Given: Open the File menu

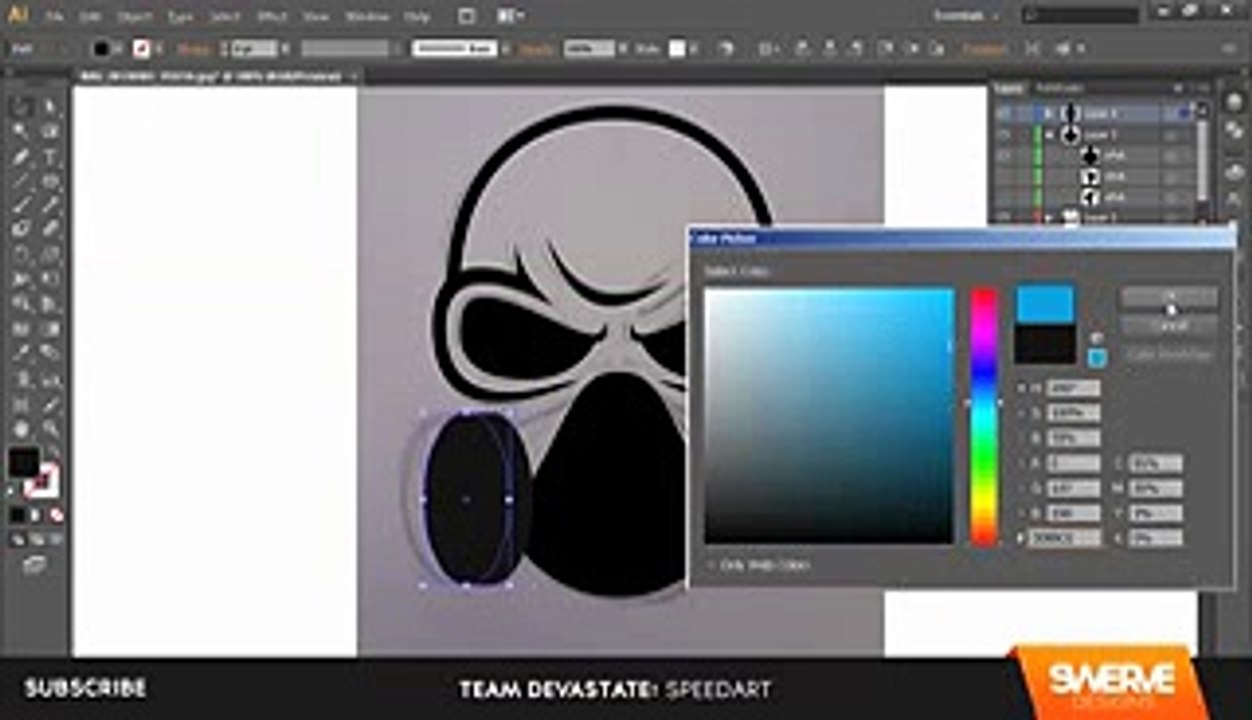Looking at the screenshot, I should point(55,17).
